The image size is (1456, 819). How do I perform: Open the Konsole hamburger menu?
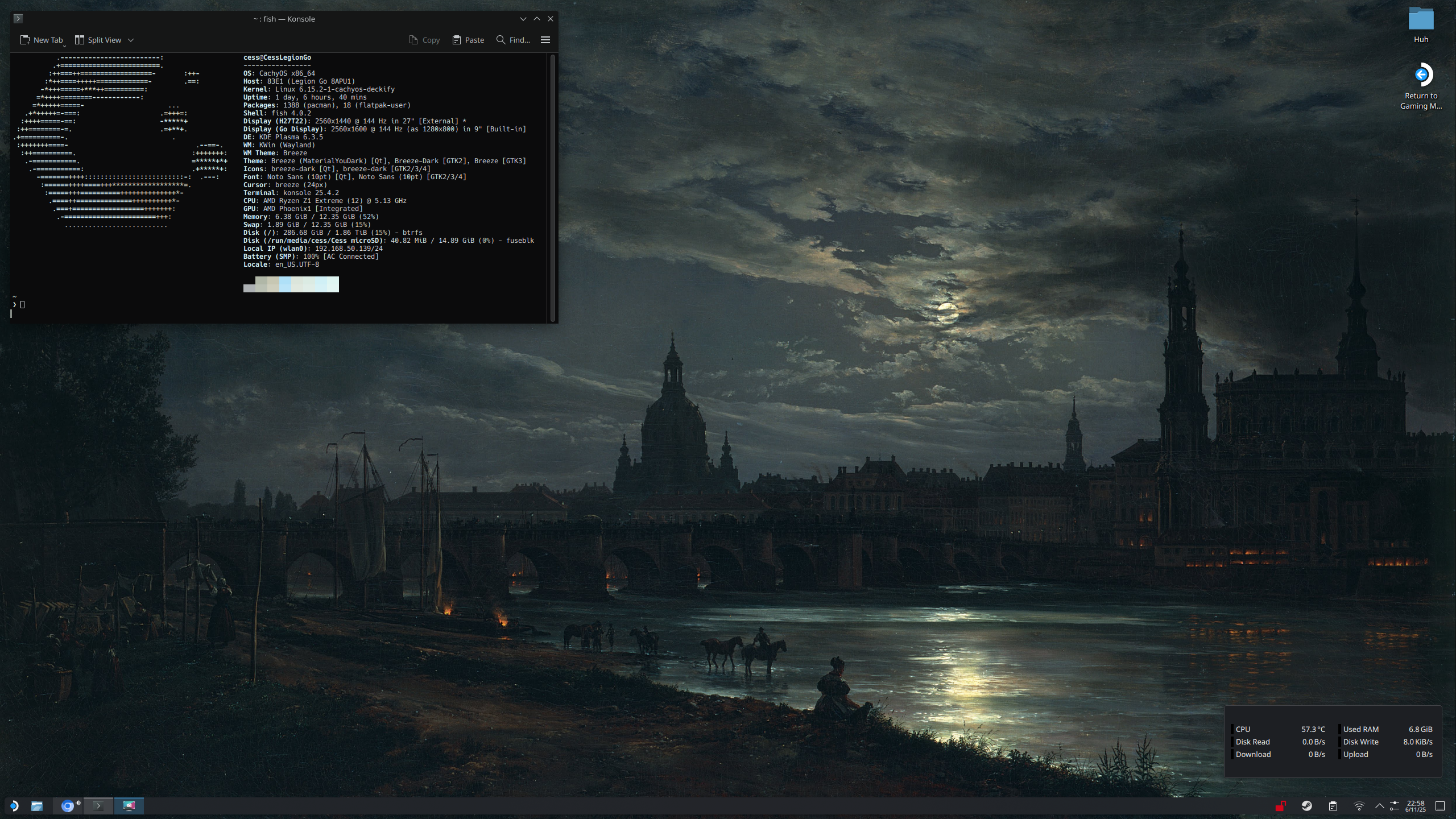(x=545, y=40)
